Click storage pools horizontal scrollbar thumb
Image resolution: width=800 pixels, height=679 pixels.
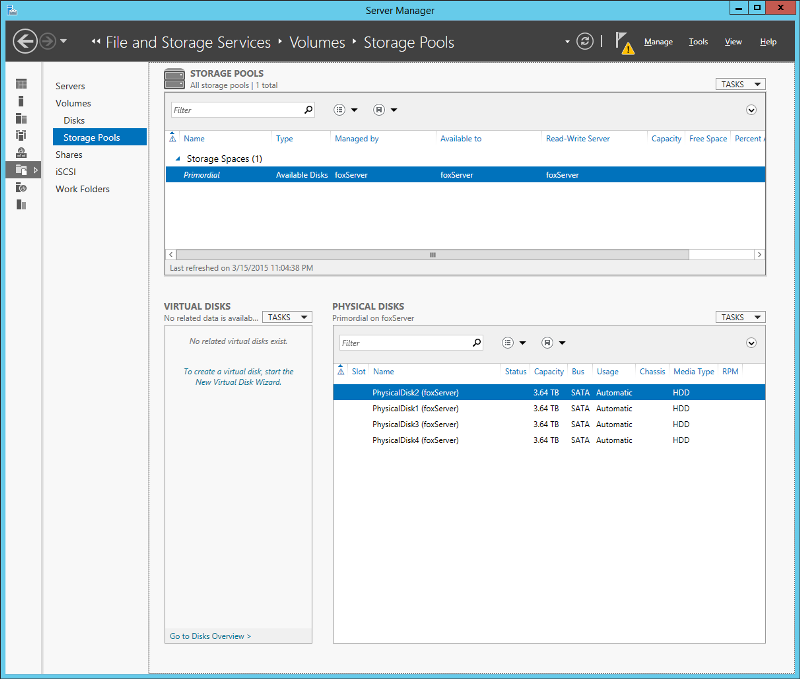click(432, 255)
